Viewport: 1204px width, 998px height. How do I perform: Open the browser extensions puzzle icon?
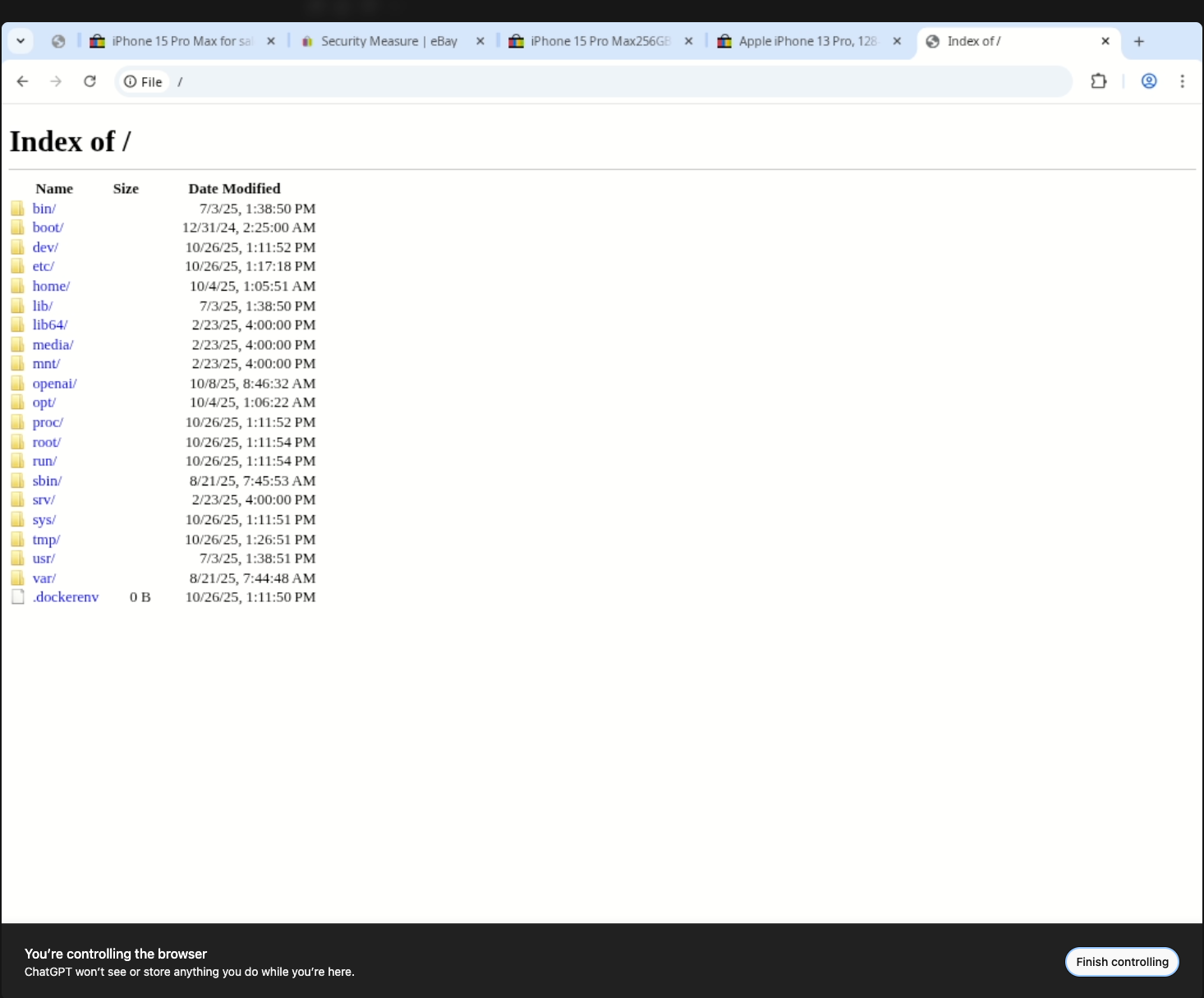[x=1098, y=81]
